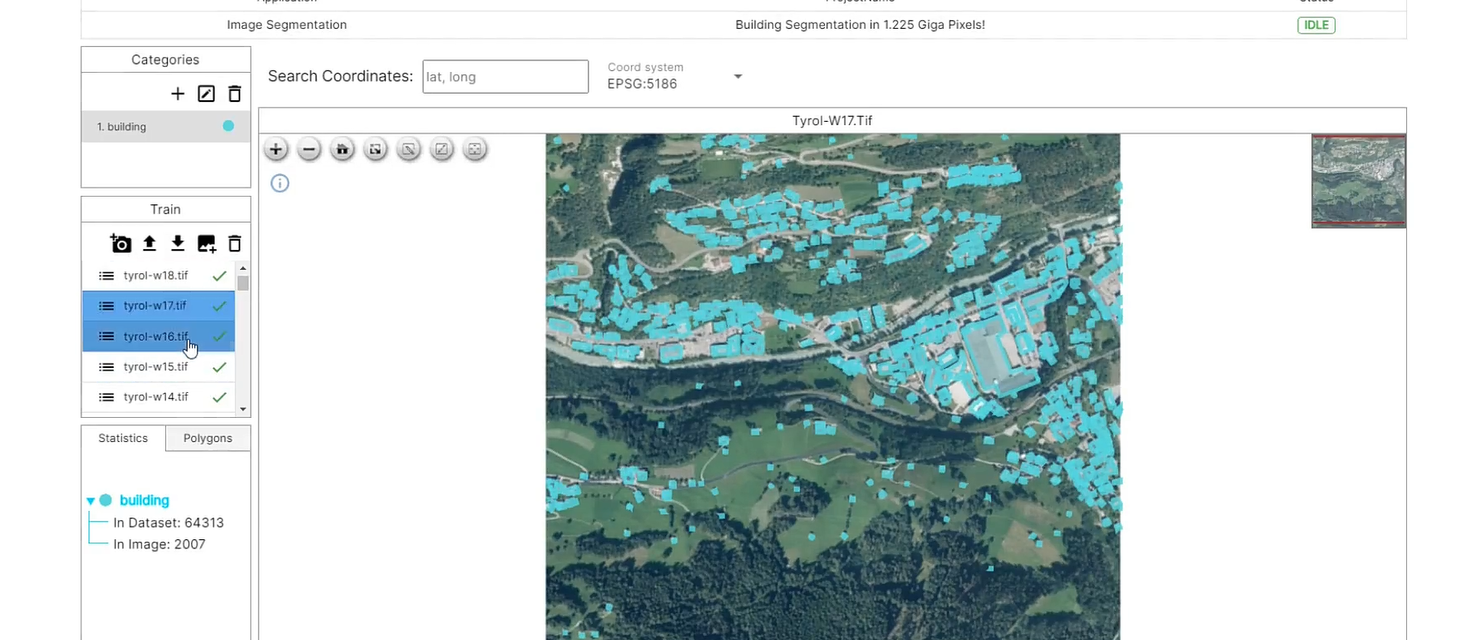Upload files to the Train list
Image resolution: width=1483 pixels, height=640 pixels.
coord(150,243)
